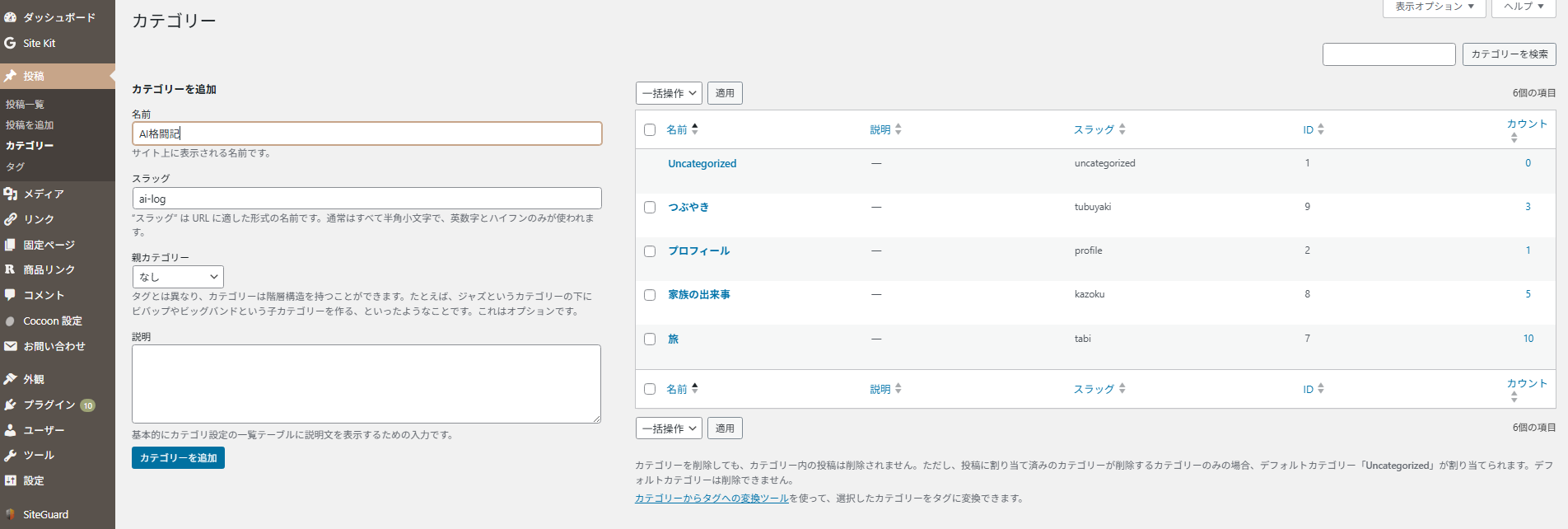Expand the top 一括操作 bulk actions dropdown
1568x529 pixels.
tap(668, 93)
